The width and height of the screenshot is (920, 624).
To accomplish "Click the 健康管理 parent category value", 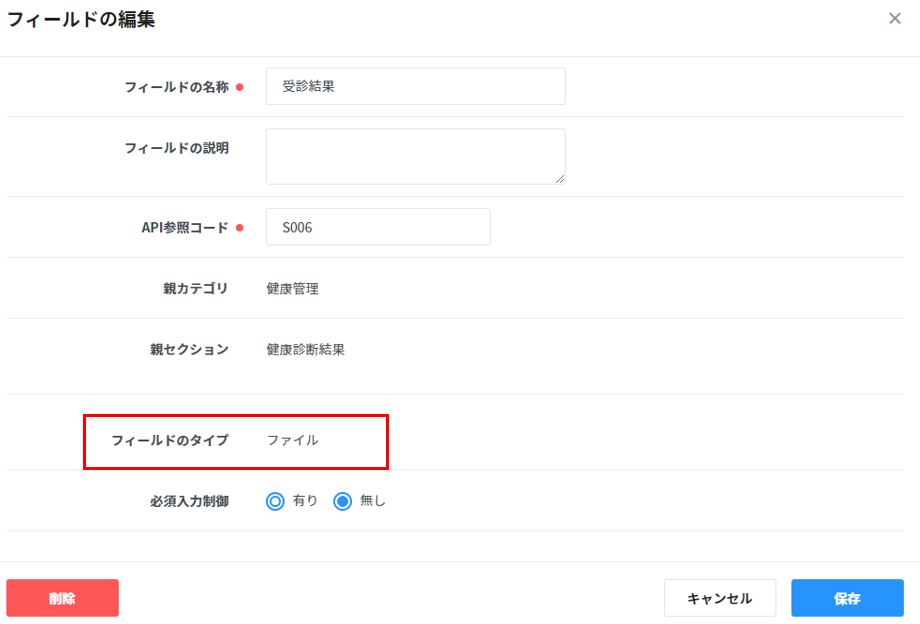I will coord(292,289).
